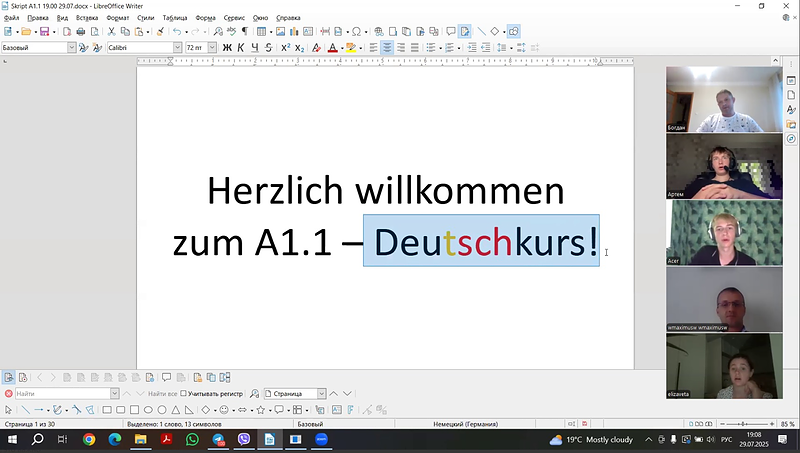The height and width of the screenshot is (453, 800).
Task: Open the paragraph style Базовый dropdown
Action: tap(71, 47)
